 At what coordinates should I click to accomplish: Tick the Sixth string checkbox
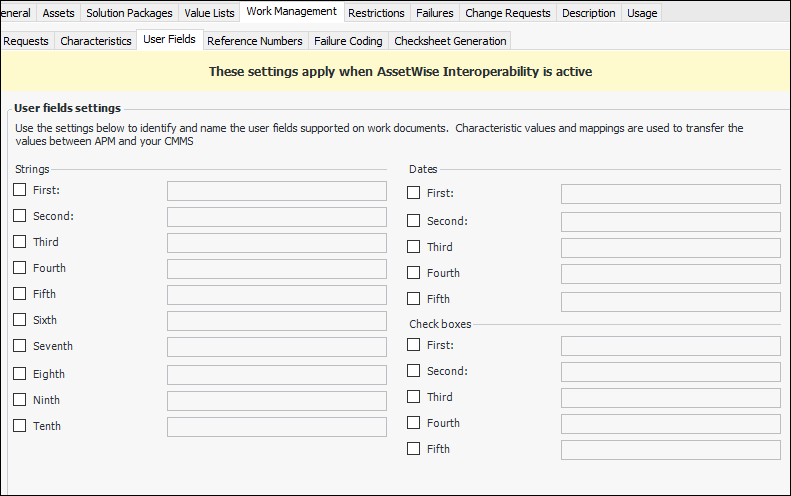click(20, 320)
